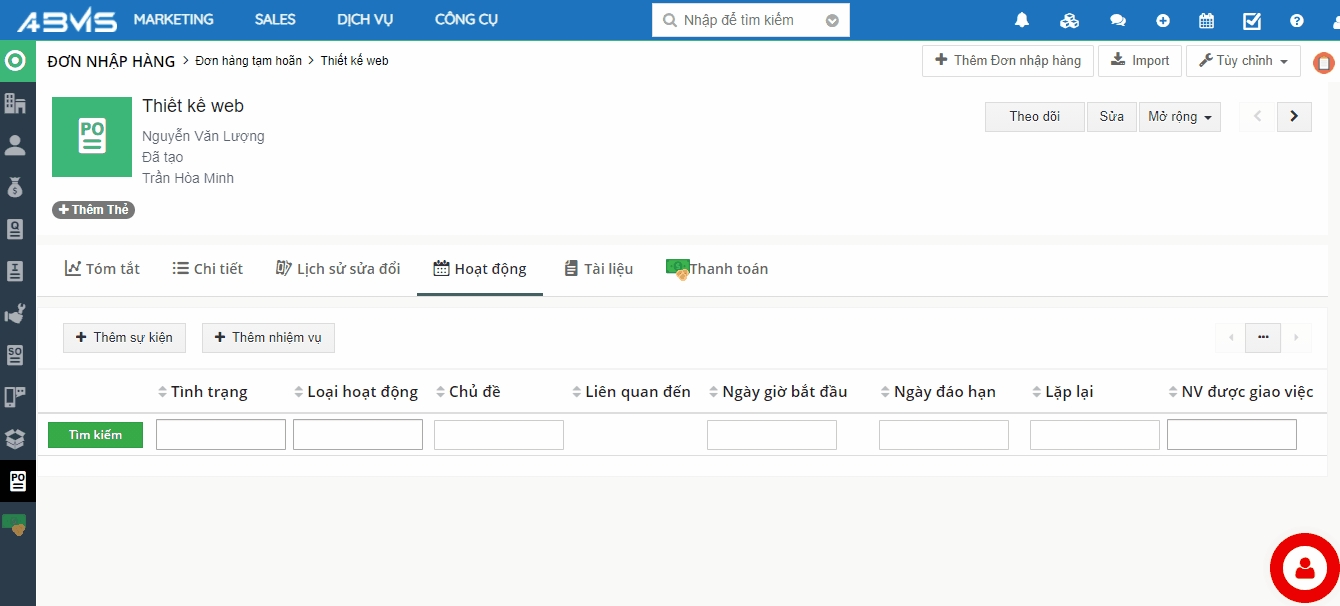The width and height of the screenshot is (1340, 606).
Task: Open the notifications bell icon
Action: tap(1022, 20)
